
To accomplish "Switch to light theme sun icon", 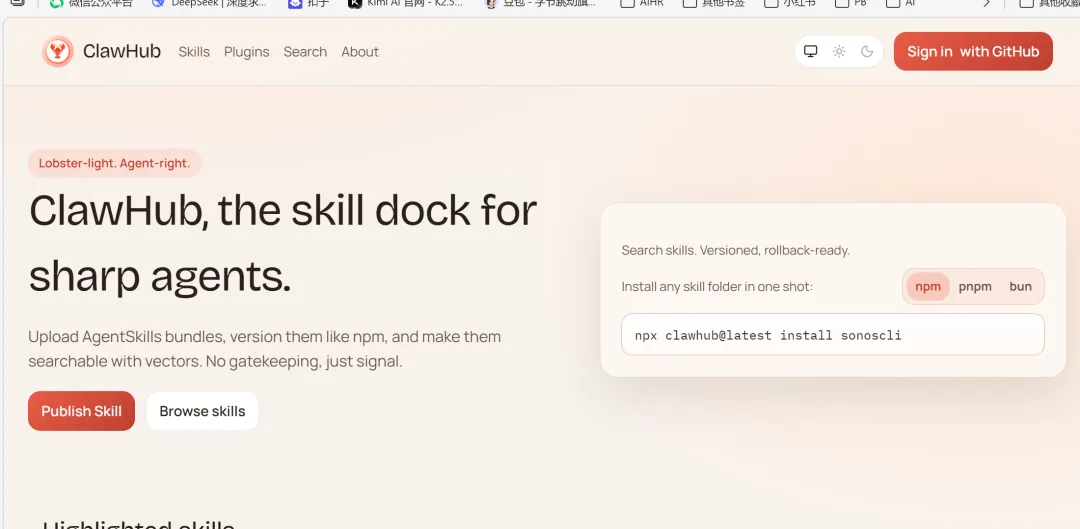I will coord(839,52).
